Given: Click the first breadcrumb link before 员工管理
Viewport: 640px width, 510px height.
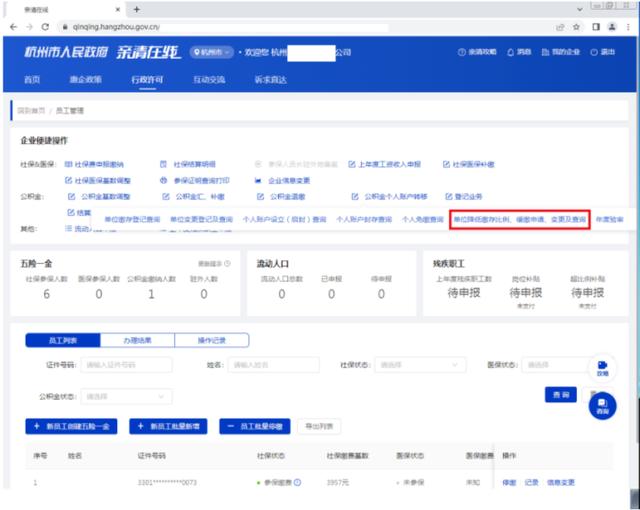Looking at the screenshot, I should [x=31, y=111].
